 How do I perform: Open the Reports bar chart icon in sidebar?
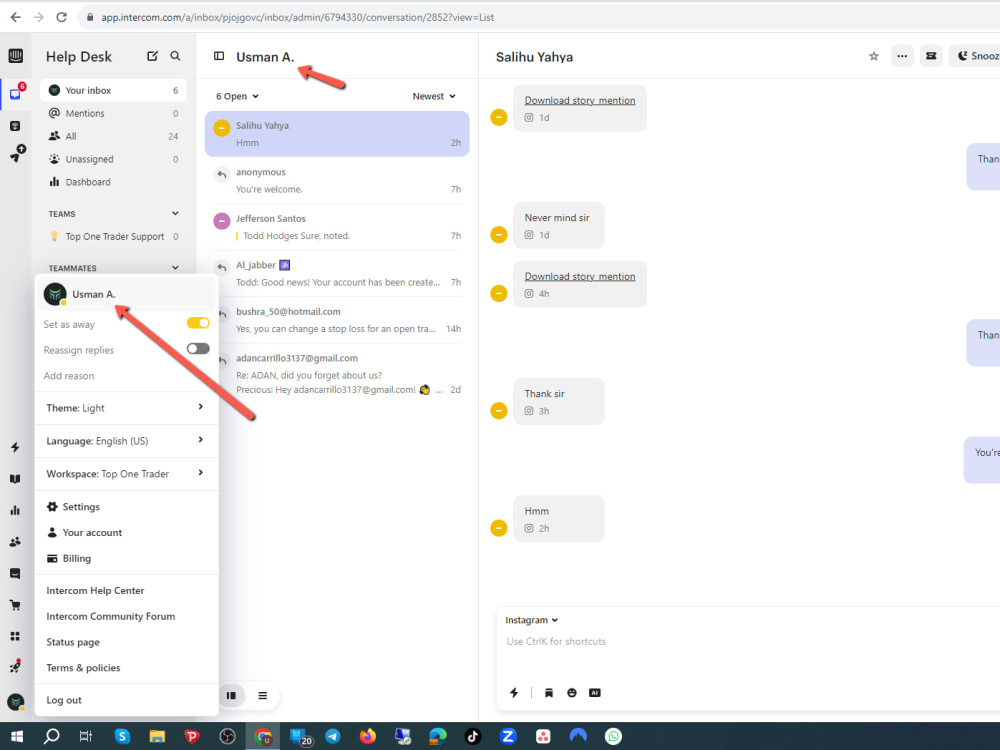click(15, 510)
